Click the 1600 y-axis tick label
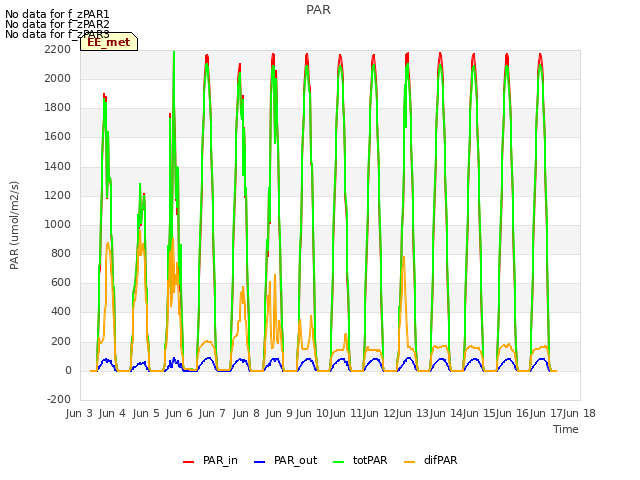 [x=58, y=137]
